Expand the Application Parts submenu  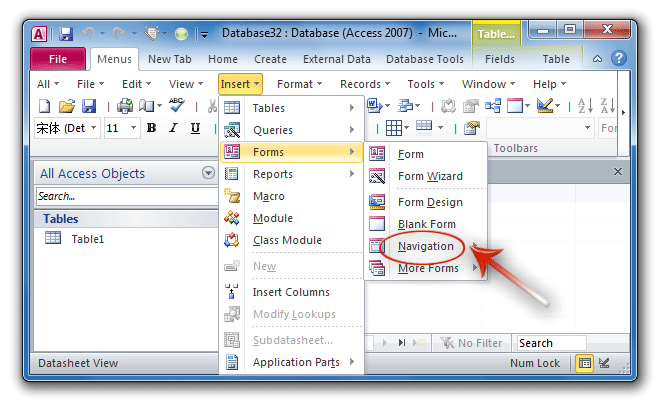pyautogui.click(x=352, y=362)
